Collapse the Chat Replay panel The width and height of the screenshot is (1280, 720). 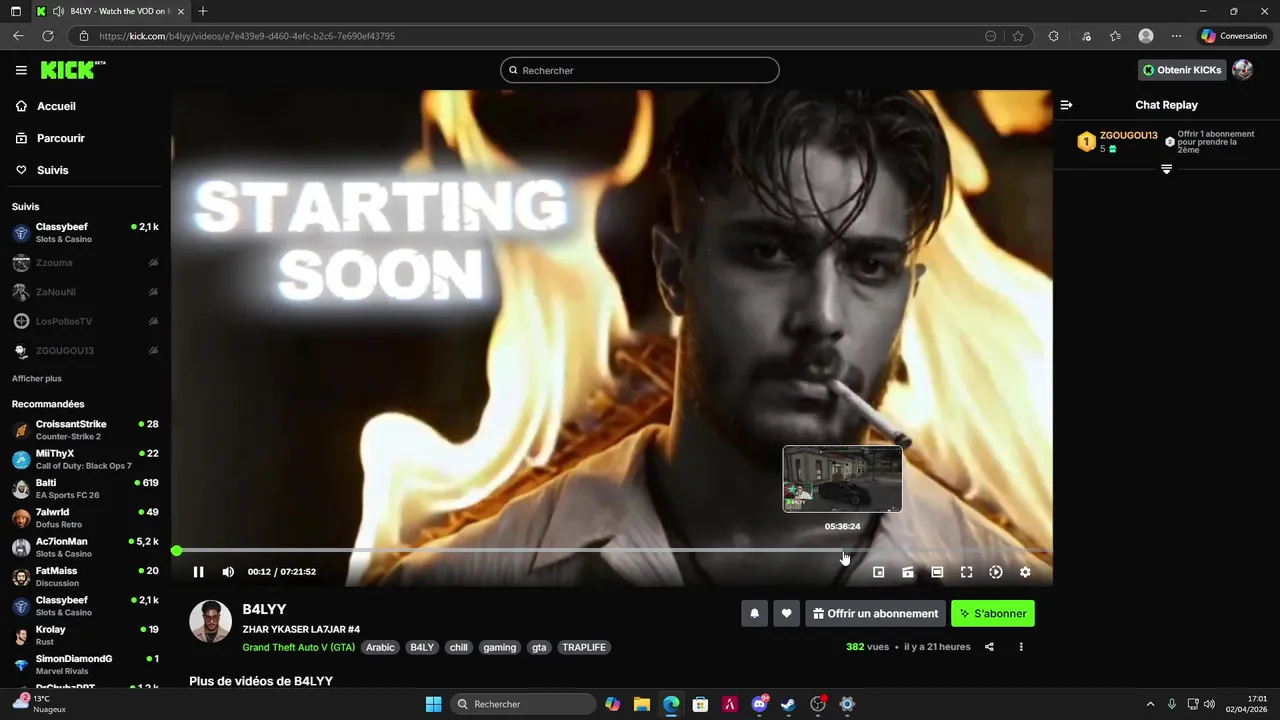(x=1066, y=105)
